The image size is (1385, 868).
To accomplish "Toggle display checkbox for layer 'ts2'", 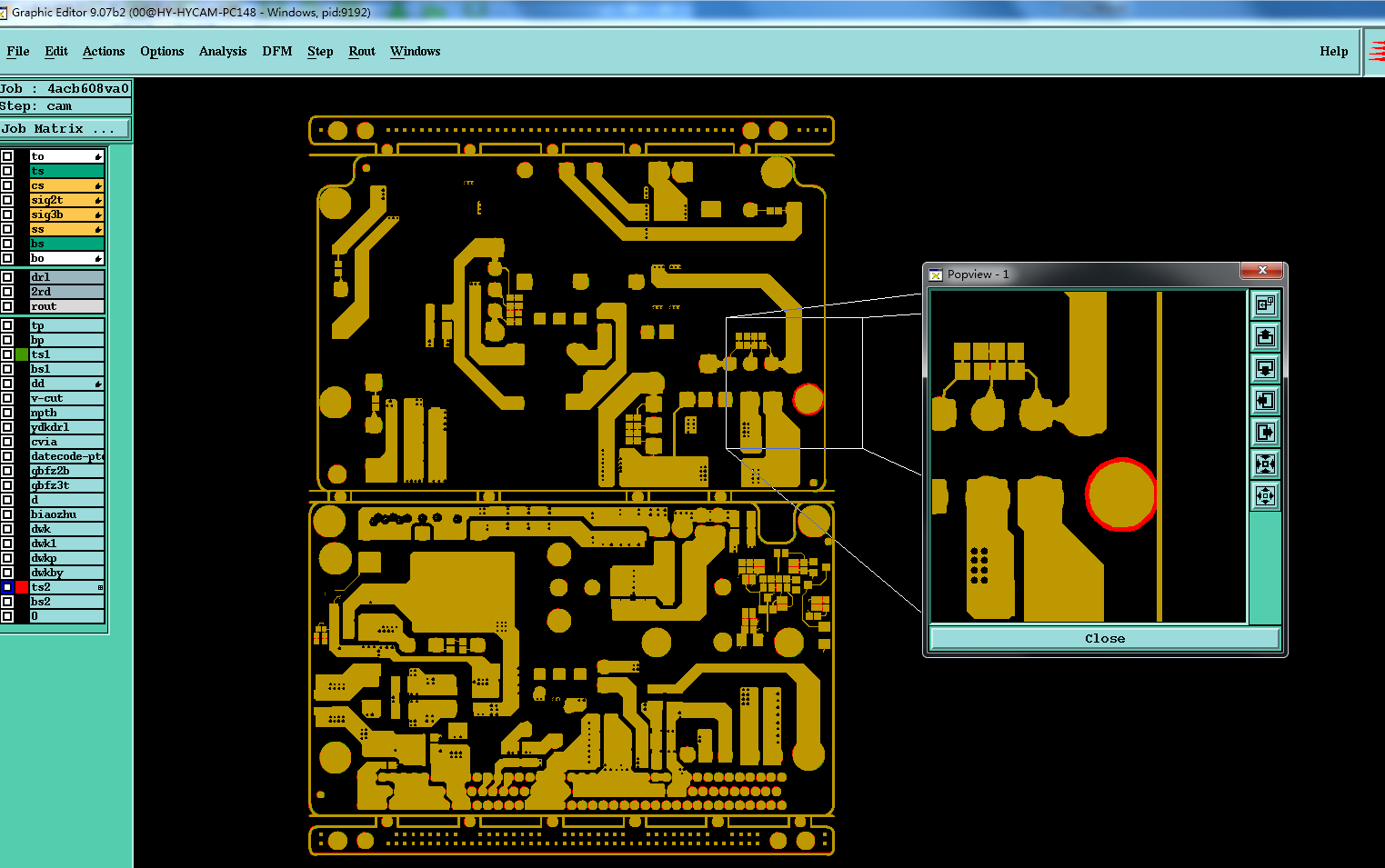I will (7, 588).
